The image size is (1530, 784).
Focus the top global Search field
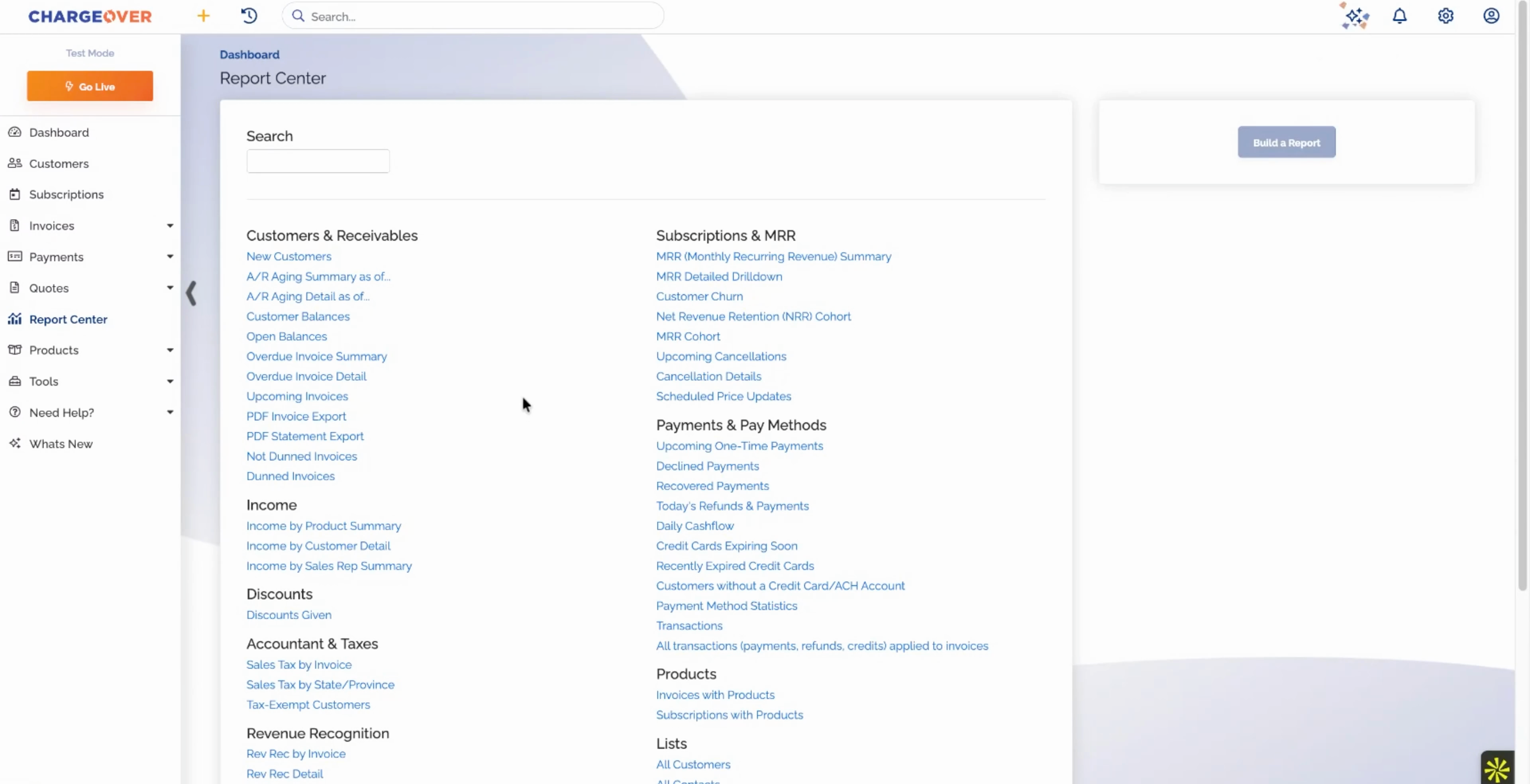click(473, 16)
